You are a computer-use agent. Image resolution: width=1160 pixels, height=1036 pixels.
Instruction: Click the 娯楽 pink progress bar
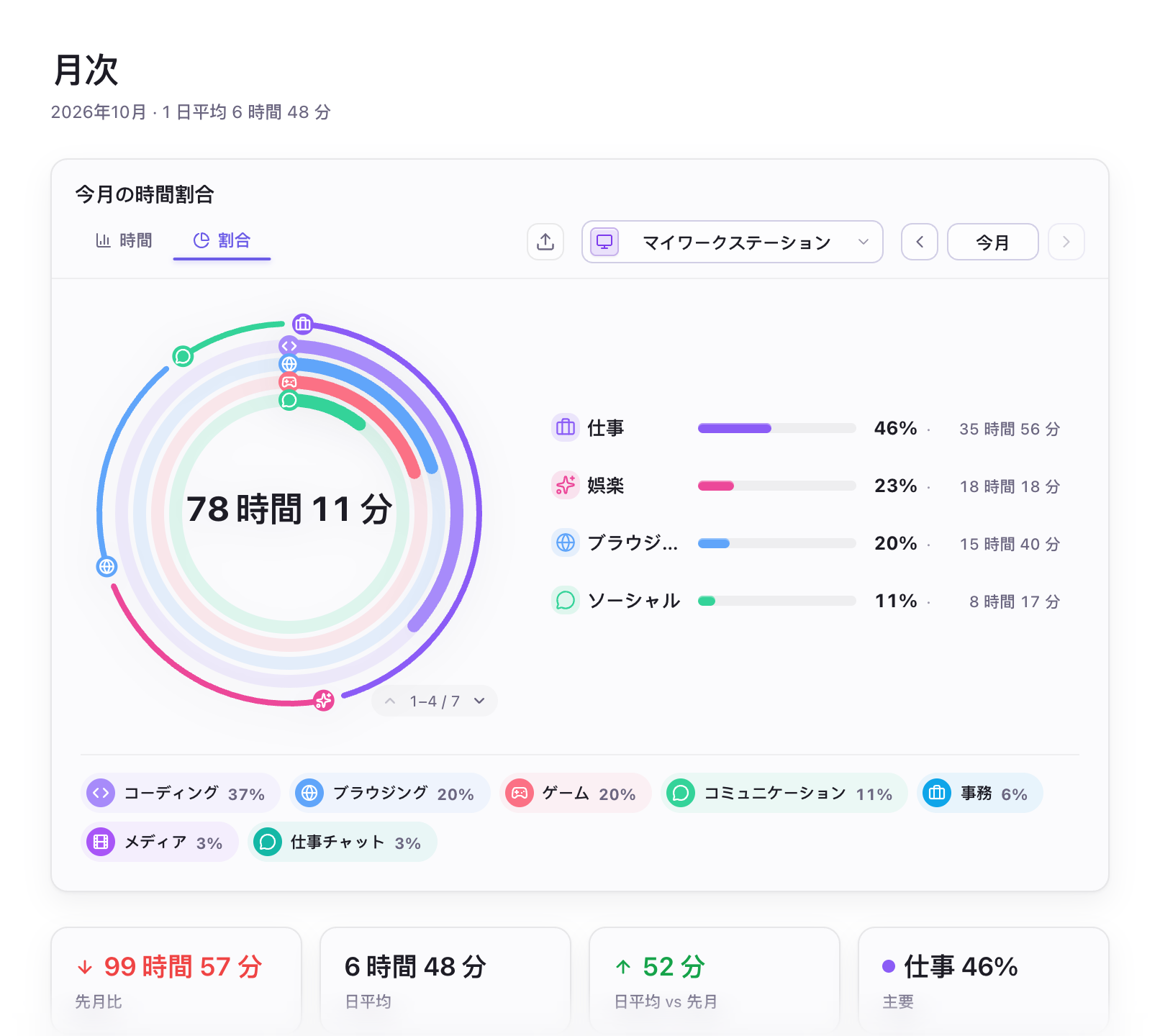777,486
